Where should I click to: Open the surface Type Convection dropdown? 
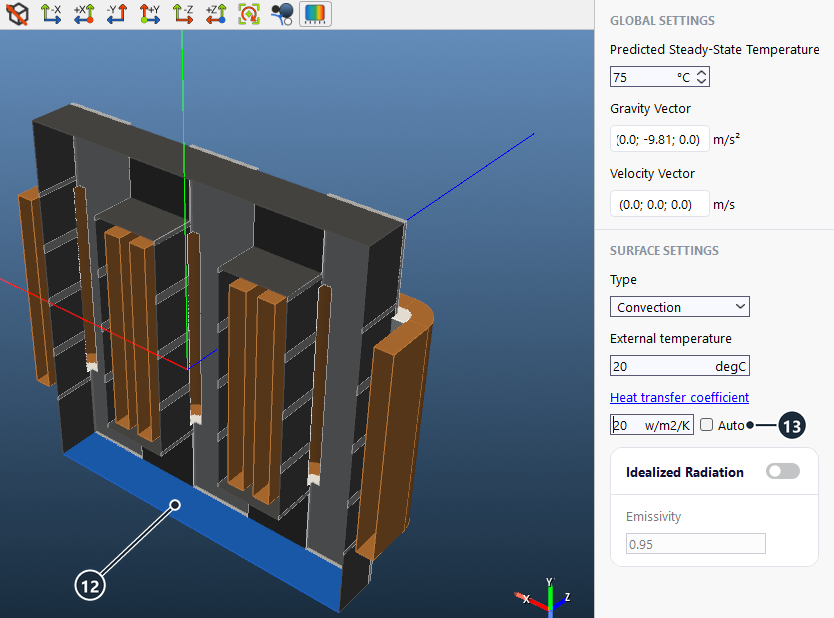click(x=680, y=307)
